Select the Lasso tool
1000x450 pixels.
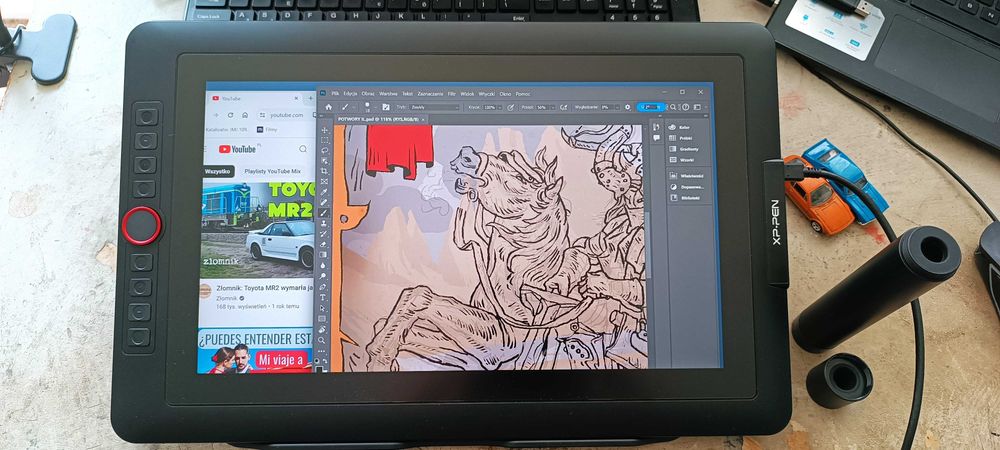pyautogui.click(x=323, y=151)
